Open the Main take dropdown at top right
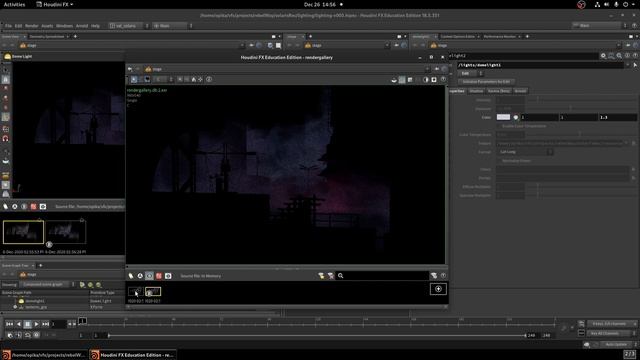 (599, 25)
